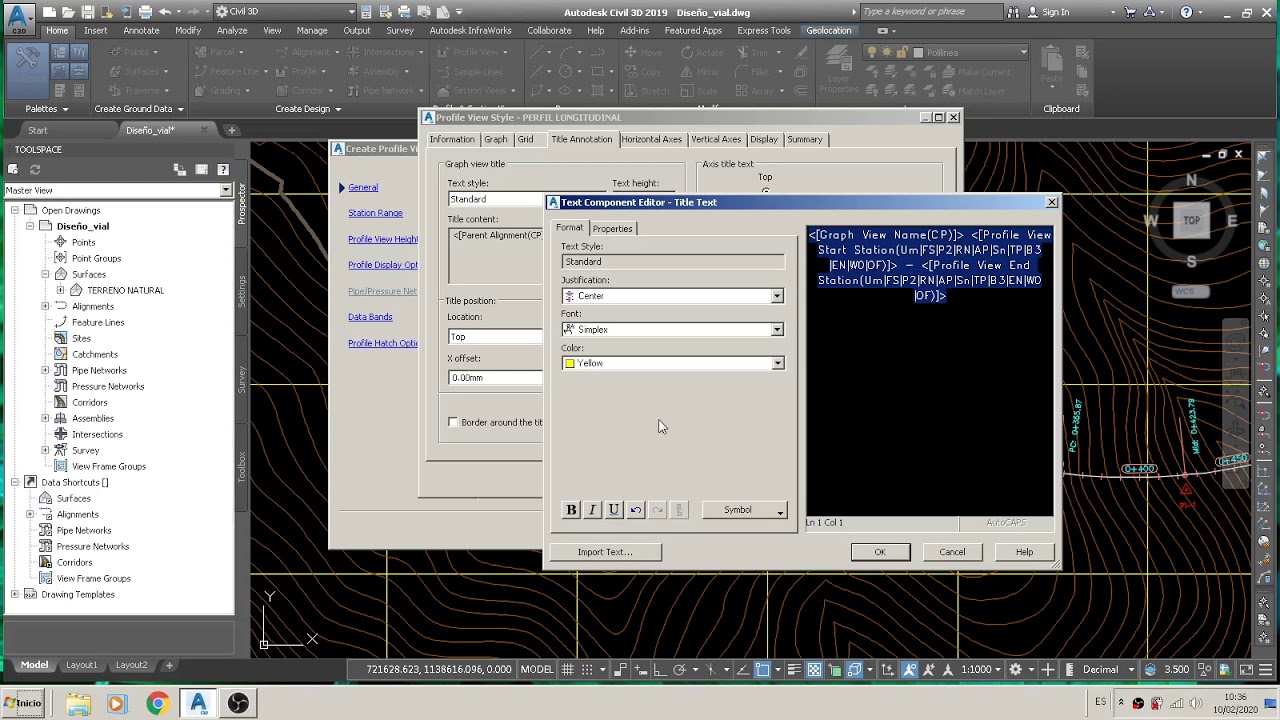Click the Text Style field showing Standard
The height and width of the screenshot is (720, 1280).
(x=673, y=262)
